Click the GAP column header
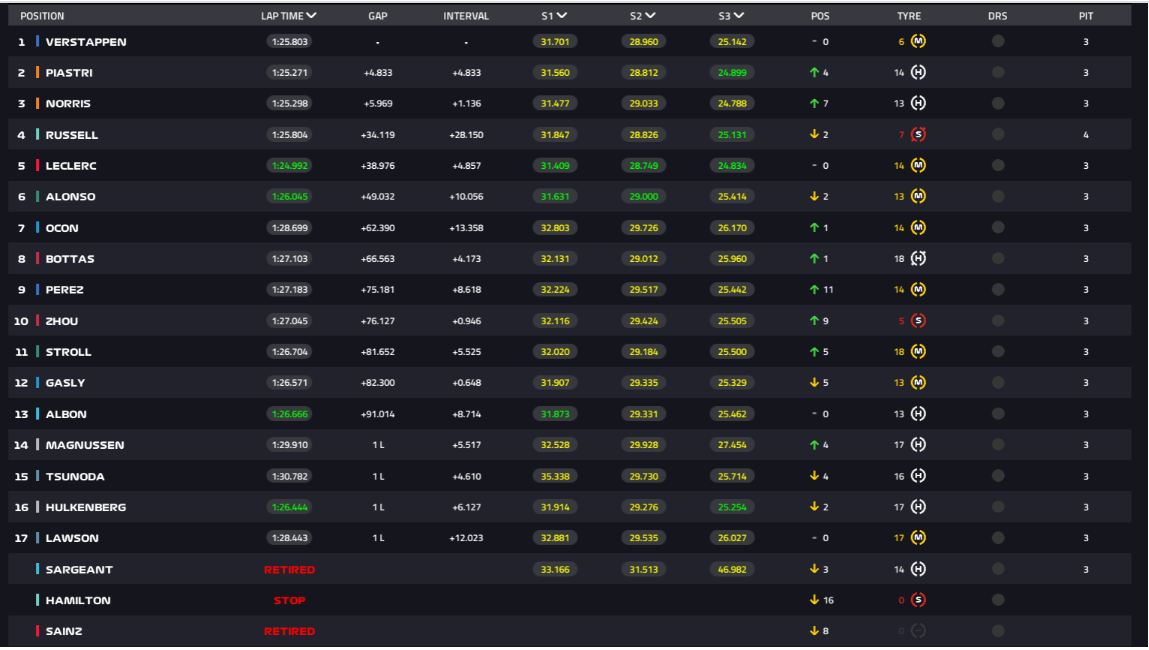1149x650 pixels. pos(377,16)
